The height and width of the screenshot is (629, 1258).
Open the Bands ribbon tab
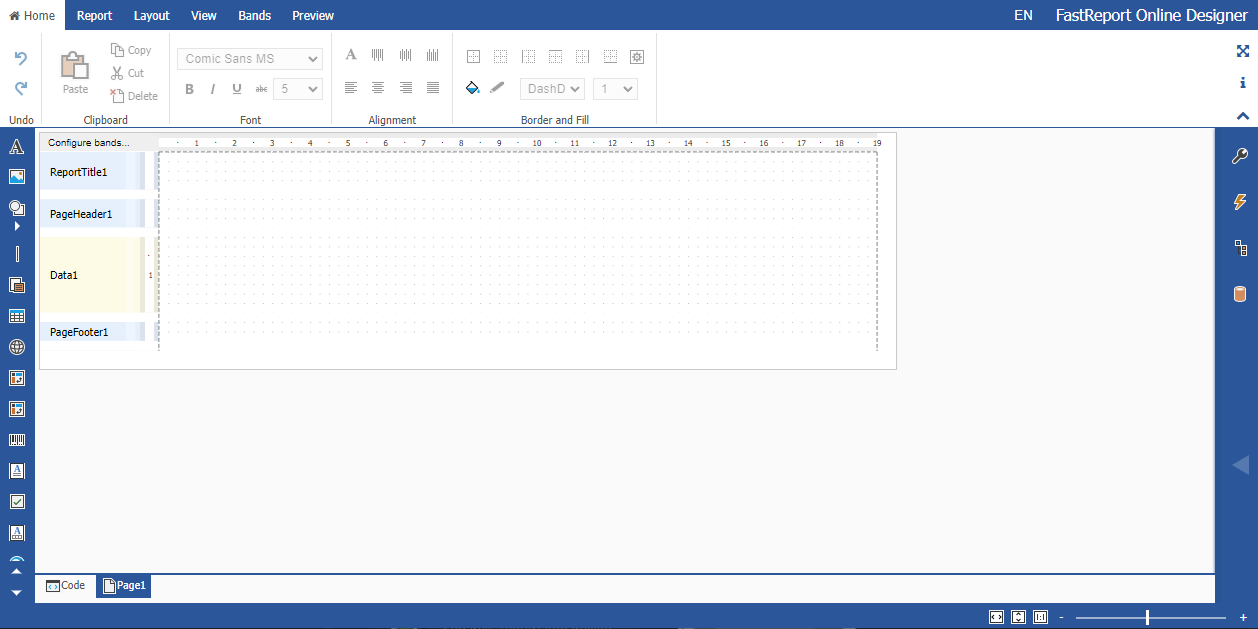tap(254, 15)
